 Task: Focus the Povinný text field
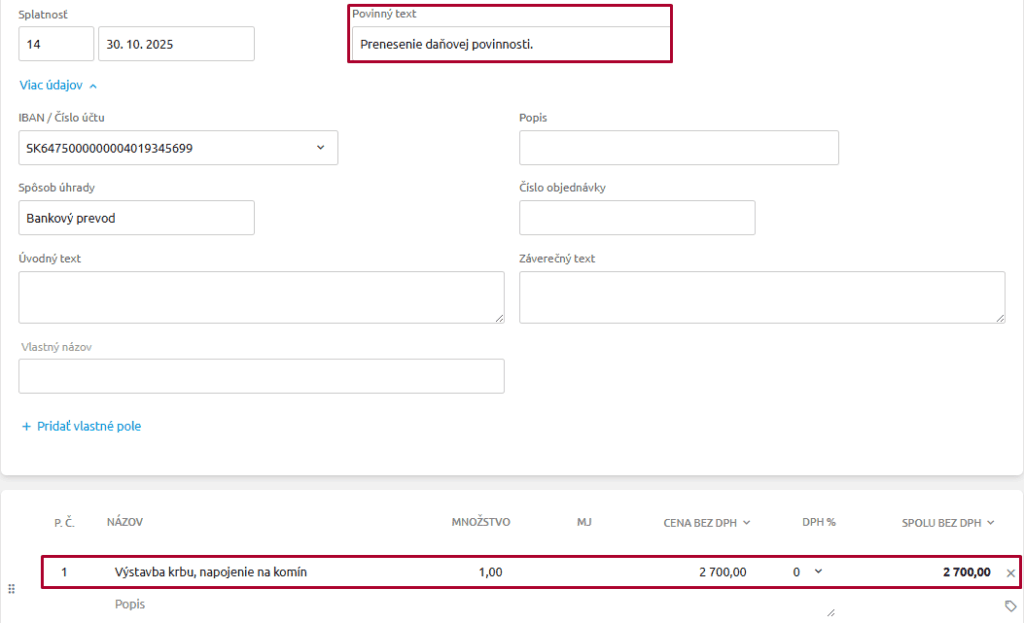[510, 44]
